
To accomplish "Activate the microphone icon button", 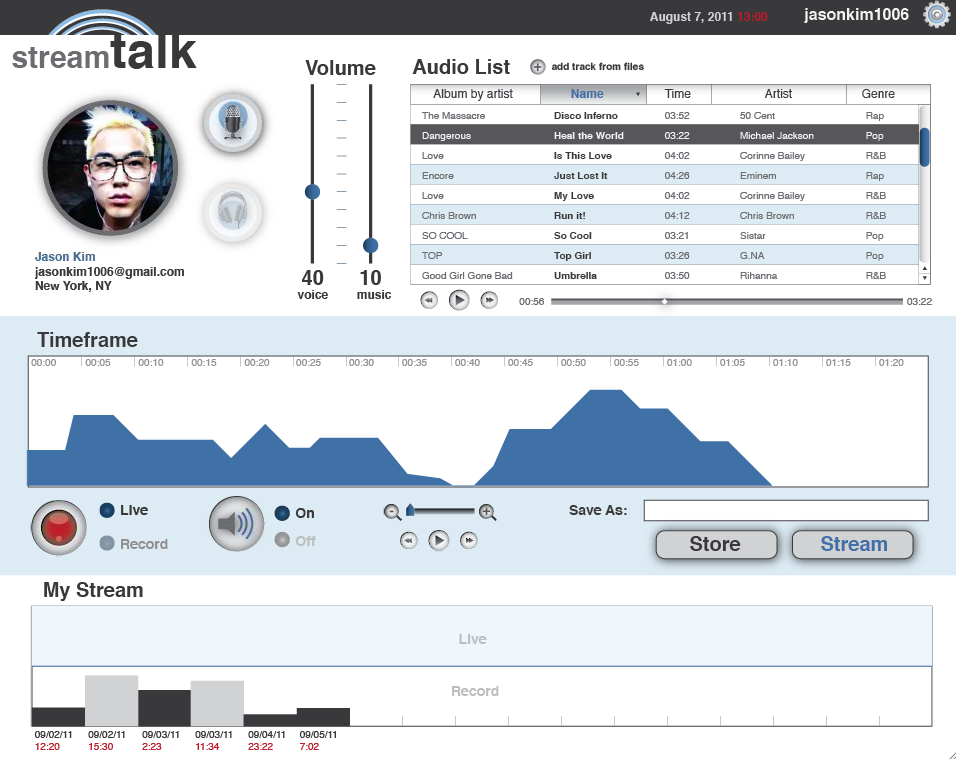I will pos(233,123).
